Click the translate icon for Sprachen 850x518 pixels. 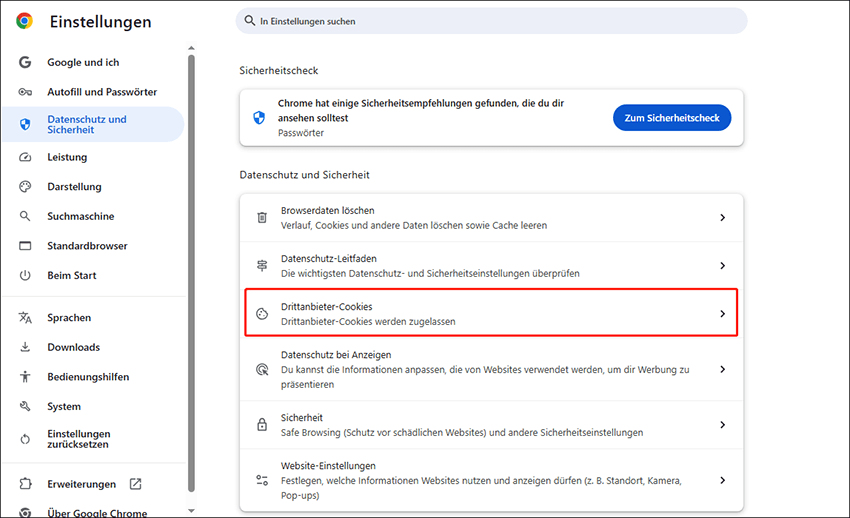[25, 318]
